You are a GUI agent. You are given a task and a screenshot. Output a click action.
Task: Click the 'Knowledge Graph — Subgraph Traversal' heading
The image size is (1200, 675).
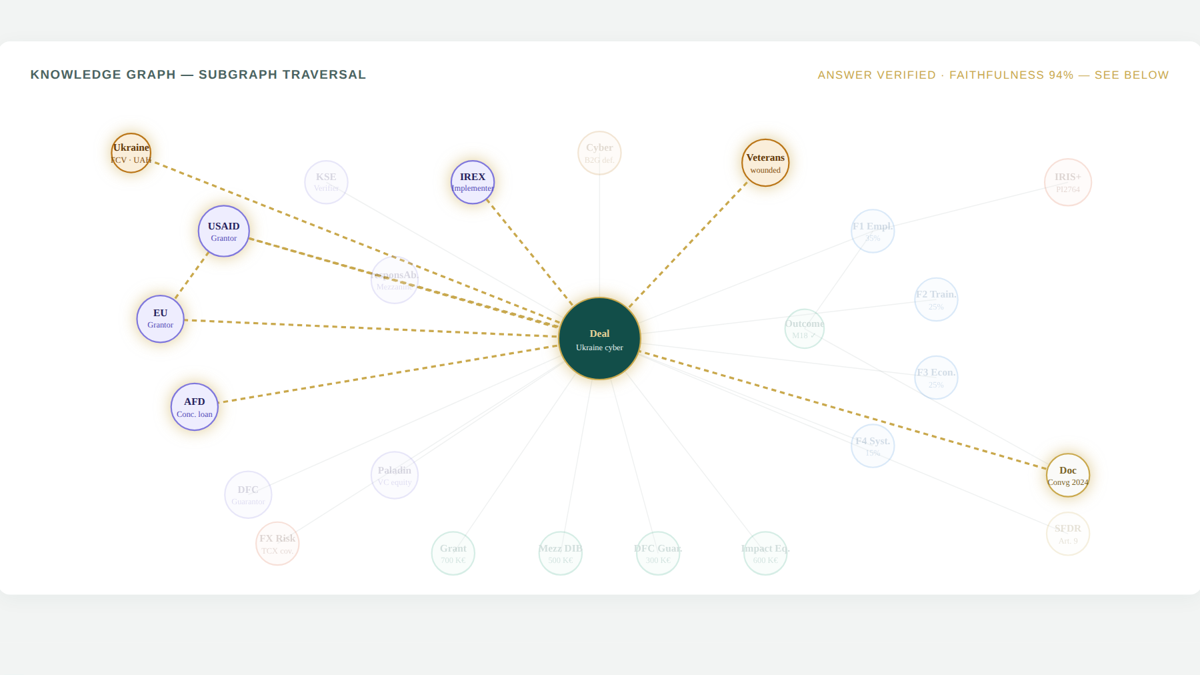pos(198,75)
